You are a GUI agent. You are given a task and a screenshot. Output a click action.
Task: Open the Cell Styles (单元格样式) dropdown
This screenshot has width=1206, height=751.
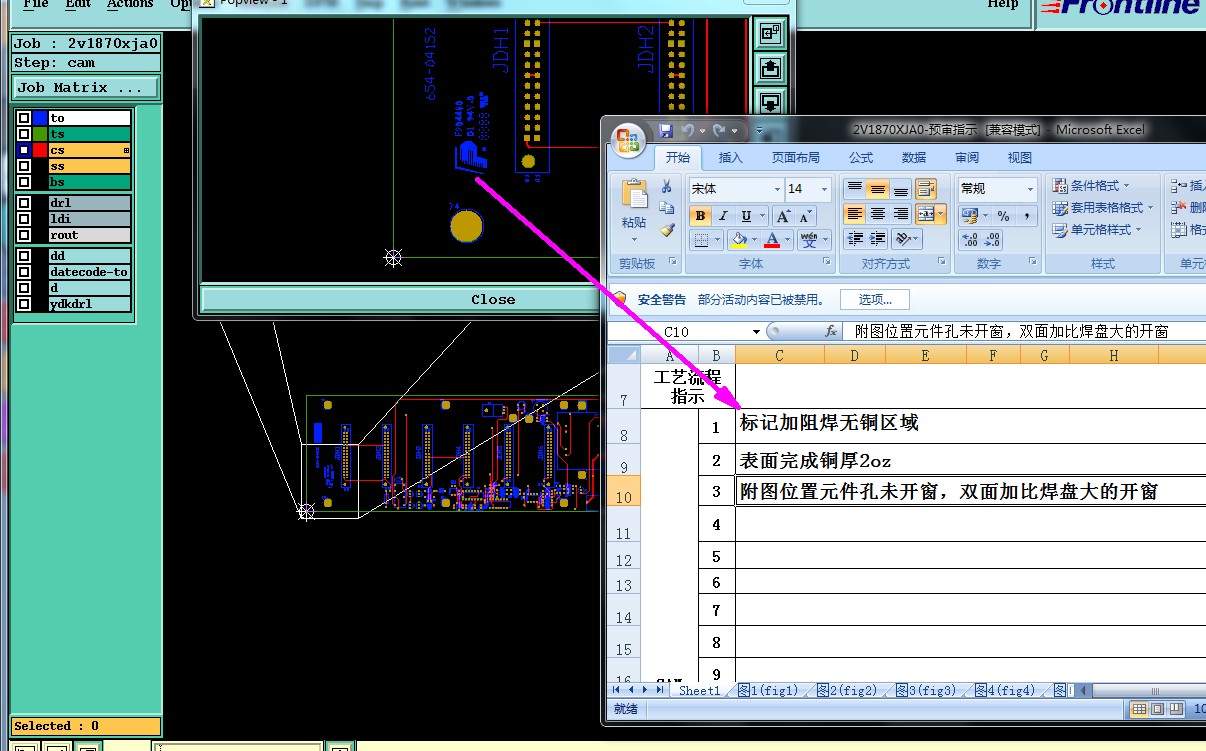click(x=1097, y=230)
